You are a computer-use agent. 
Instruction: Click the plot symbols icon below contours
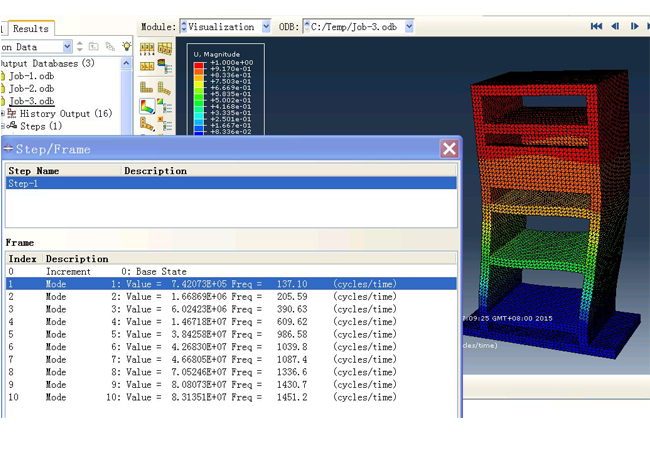point(148,125)
